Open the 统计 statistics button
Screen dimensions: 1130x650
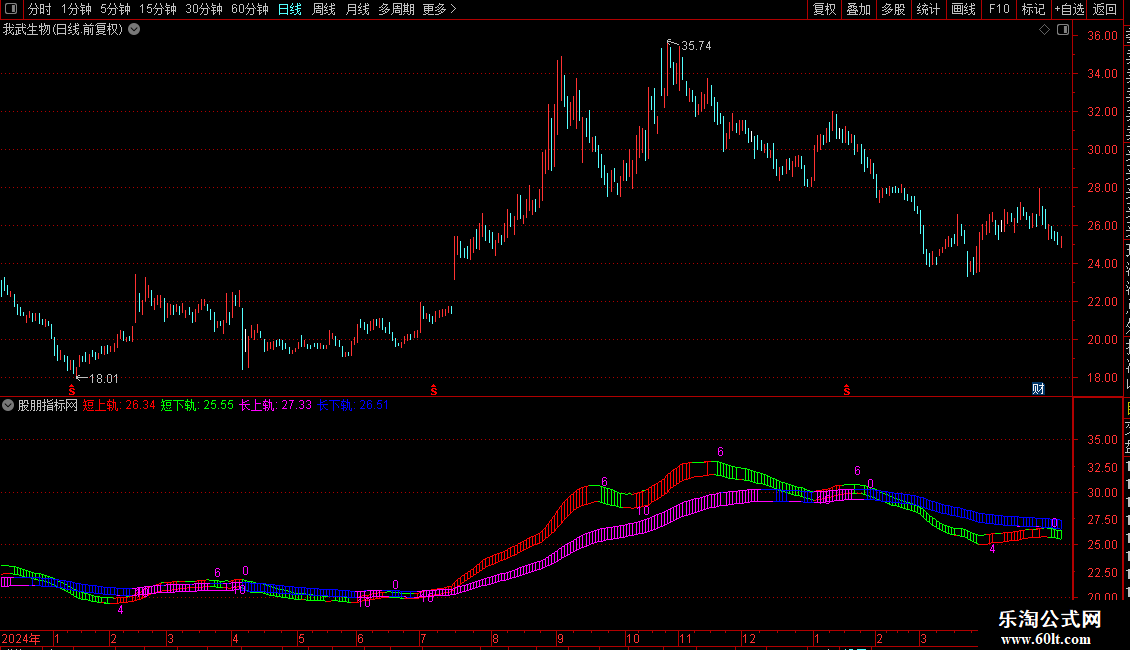click(x=928, y=9)
